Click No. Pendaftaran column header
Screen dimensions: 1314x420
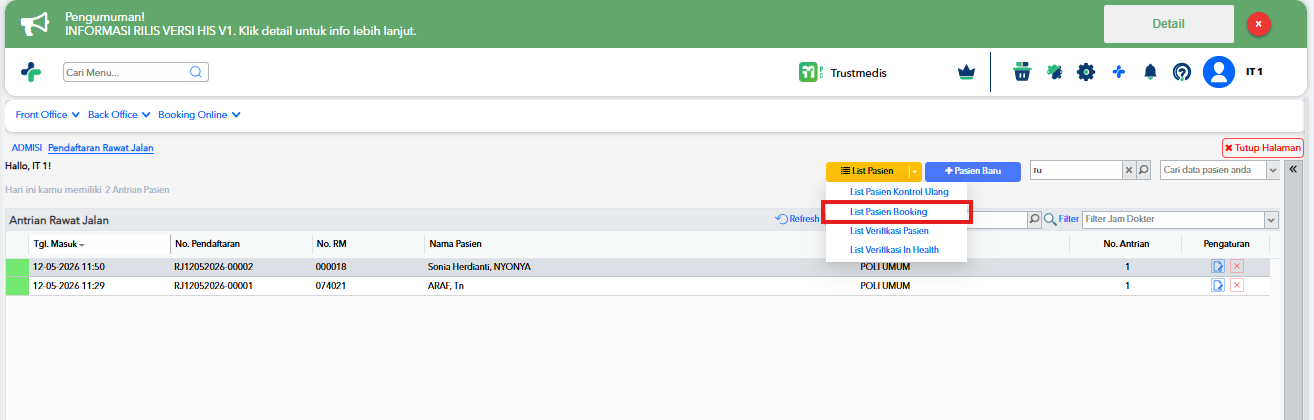(241, 244)
